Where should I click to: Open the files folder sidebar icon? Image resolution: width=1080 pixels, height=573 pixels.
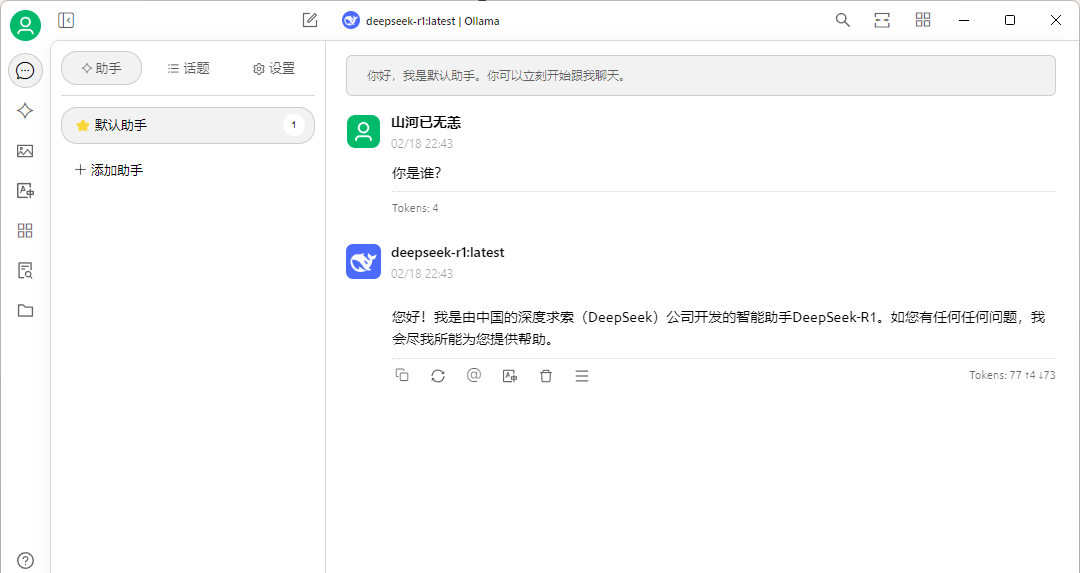click(x=25, y=311)
